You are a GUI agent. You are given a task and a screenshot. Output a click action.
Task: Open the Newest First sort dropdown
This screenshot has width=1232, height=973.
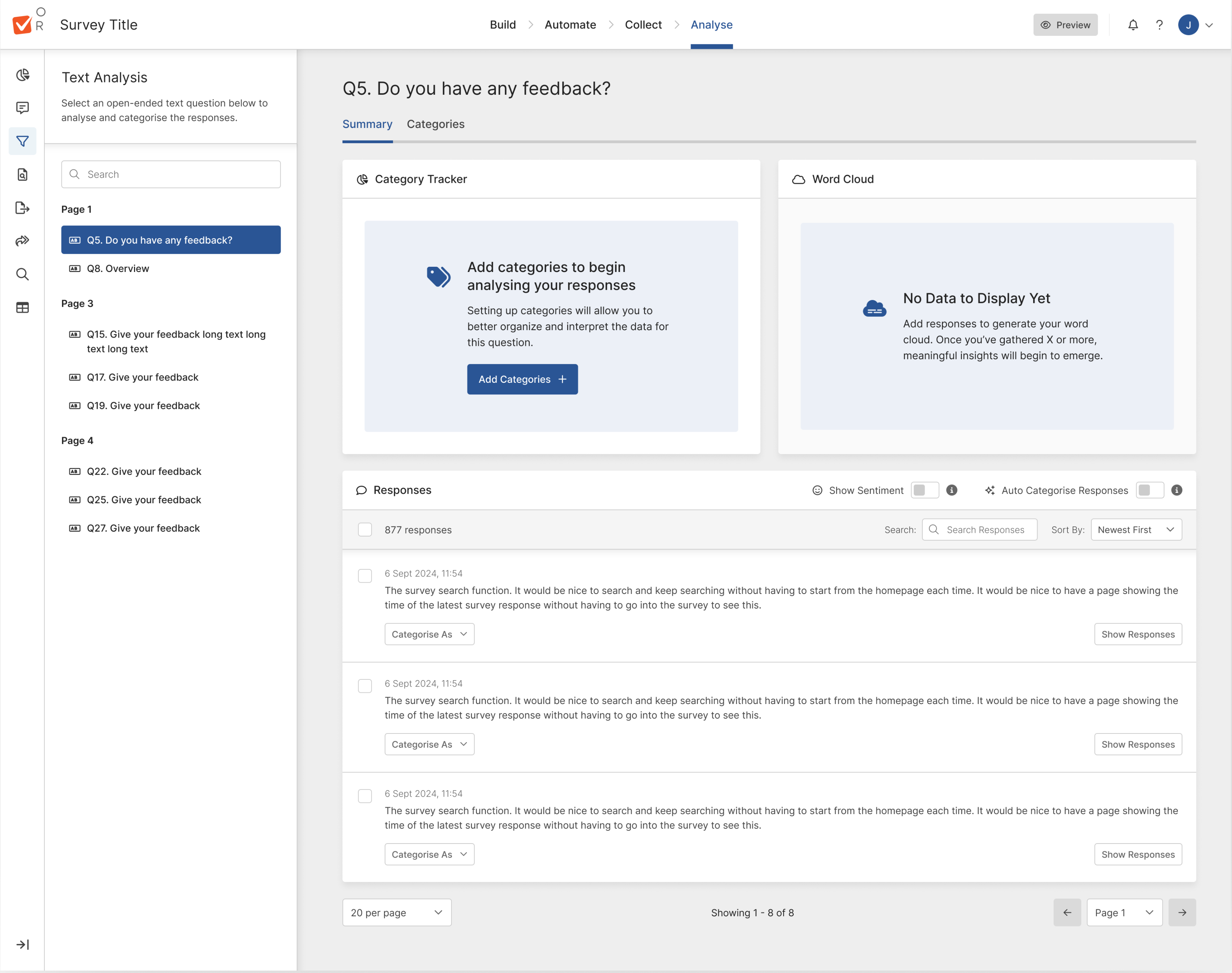click(1136, 529)
